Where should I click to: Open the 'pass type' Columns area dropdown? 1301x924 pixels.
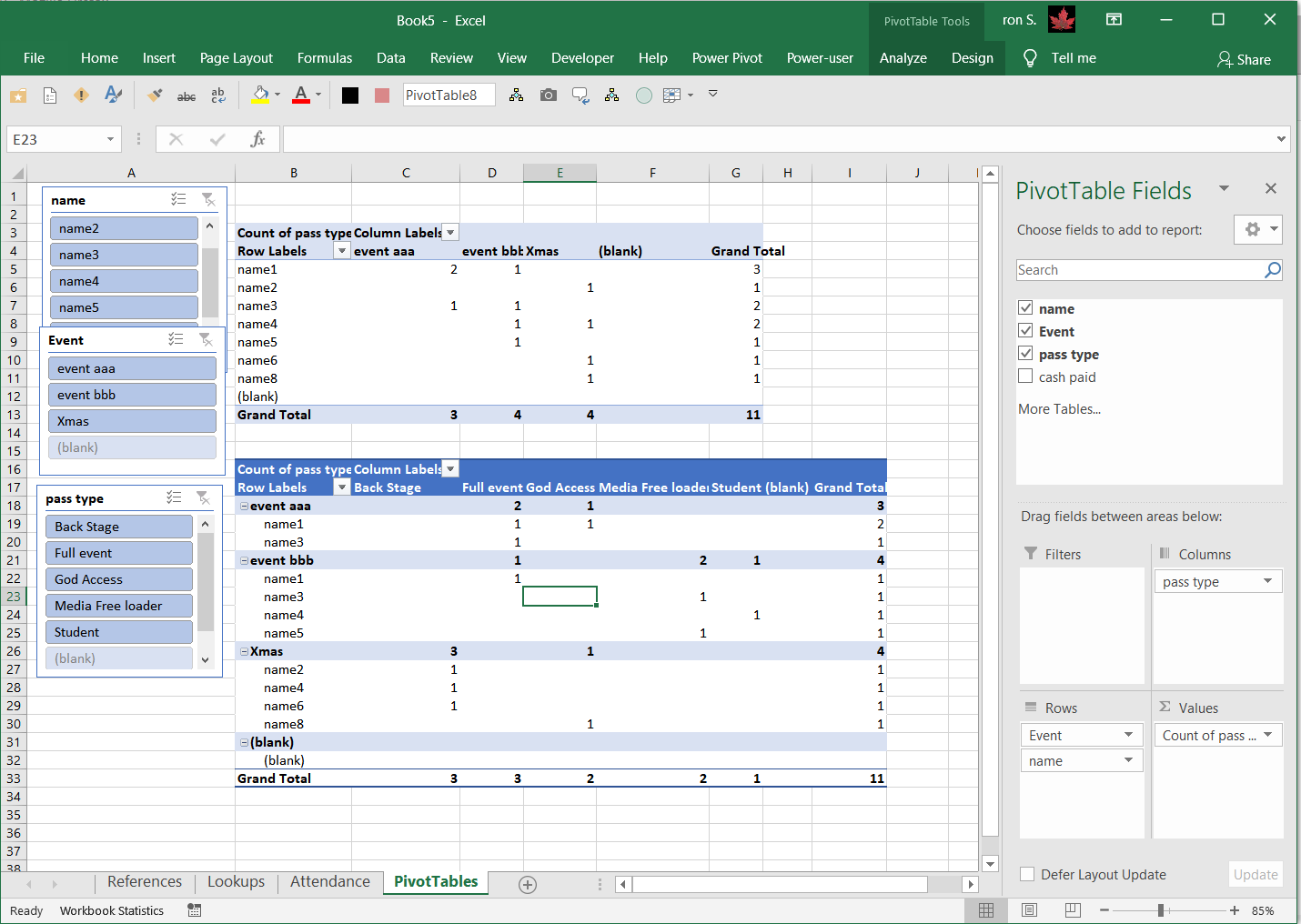[x=1267, y=581]
